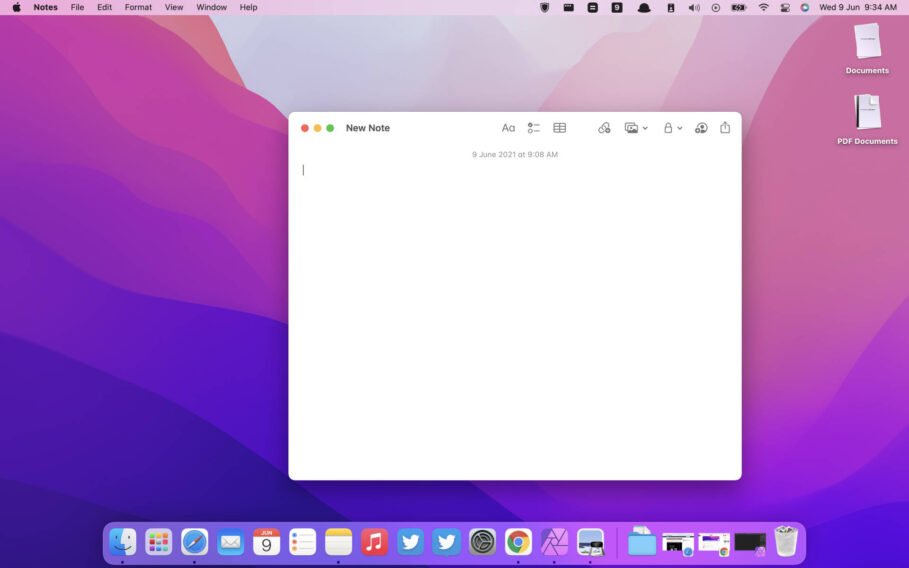Share the note via share icon
The image size is (909, 568).
(x=725, y=128)
